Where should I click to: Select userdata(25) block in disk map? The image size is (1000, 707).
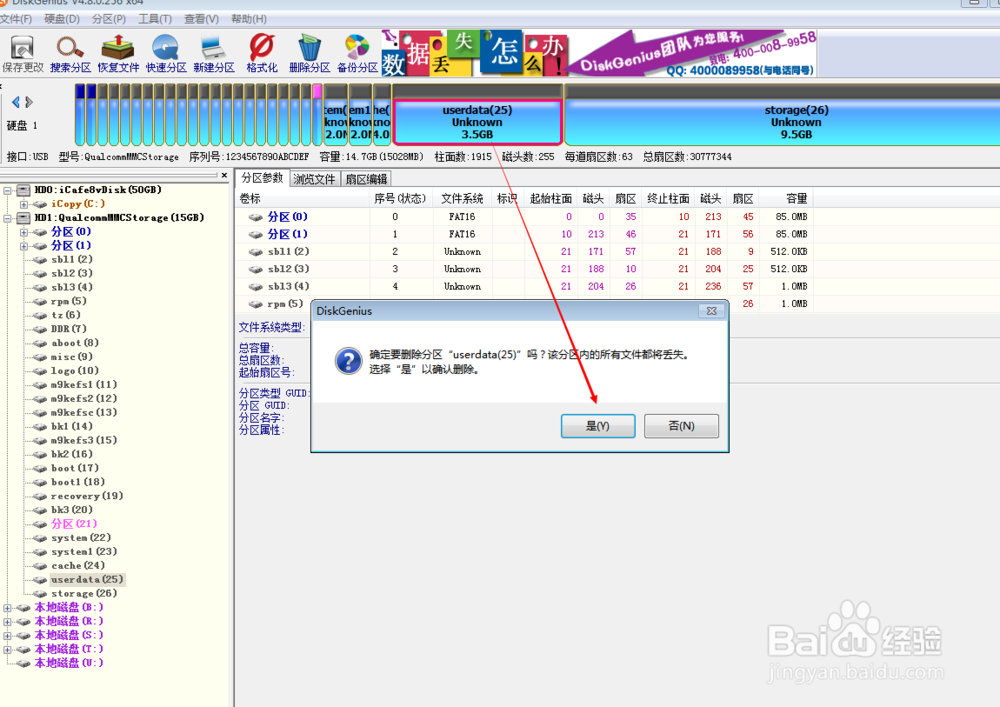pos(477,122)
